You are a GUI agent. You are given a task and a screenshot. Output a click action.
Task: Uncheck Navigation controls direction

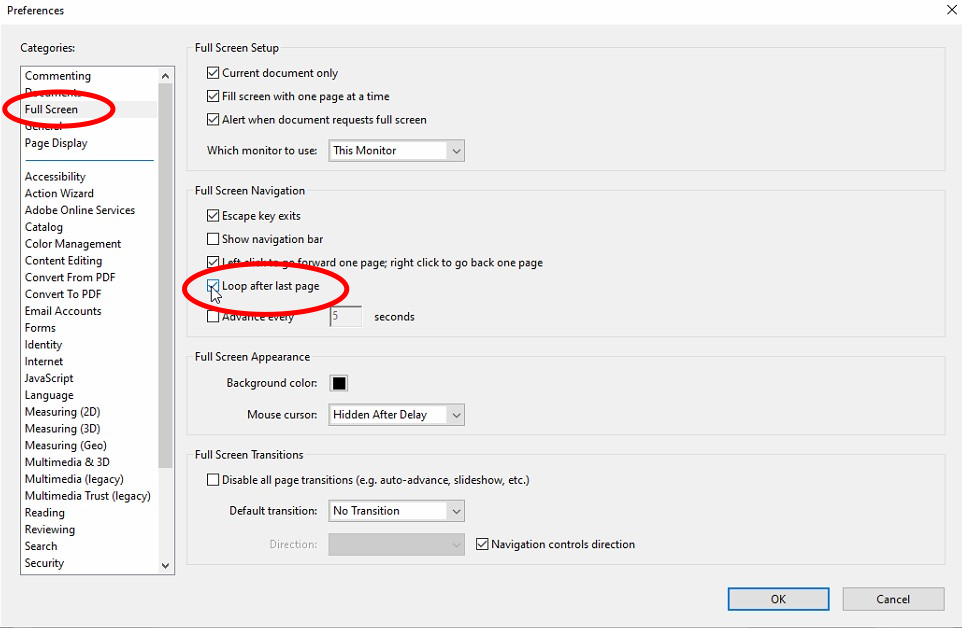coord(483,545)
